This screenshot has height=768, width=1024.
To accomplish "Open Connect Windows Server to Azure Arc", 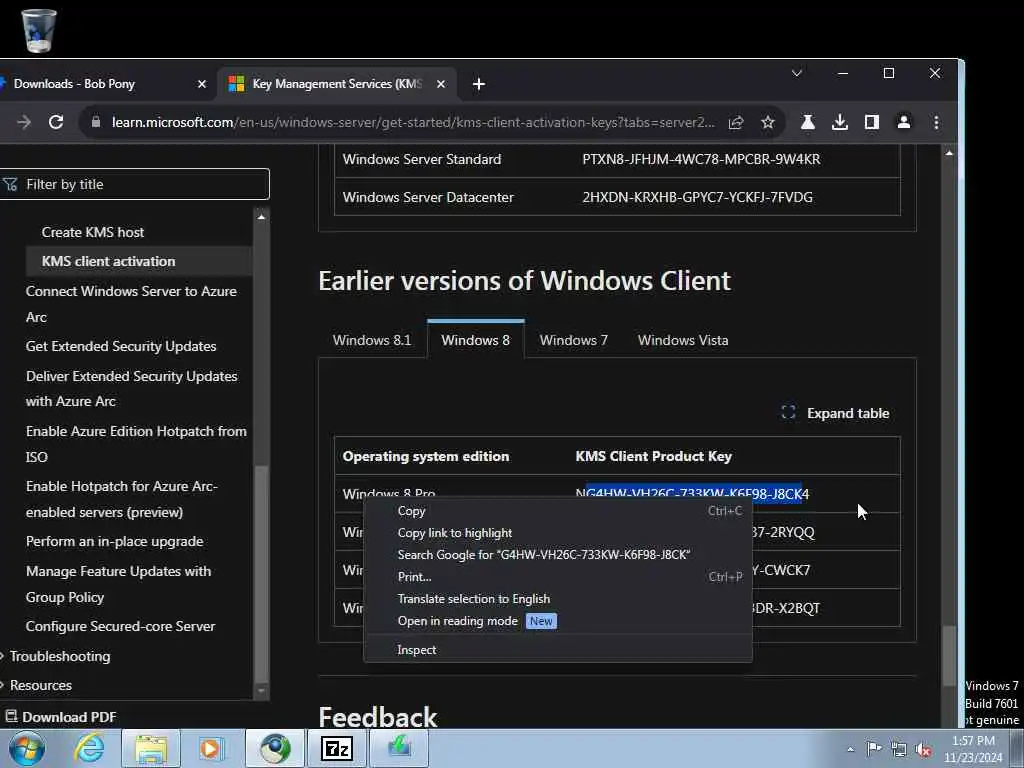I will point(131,304).
